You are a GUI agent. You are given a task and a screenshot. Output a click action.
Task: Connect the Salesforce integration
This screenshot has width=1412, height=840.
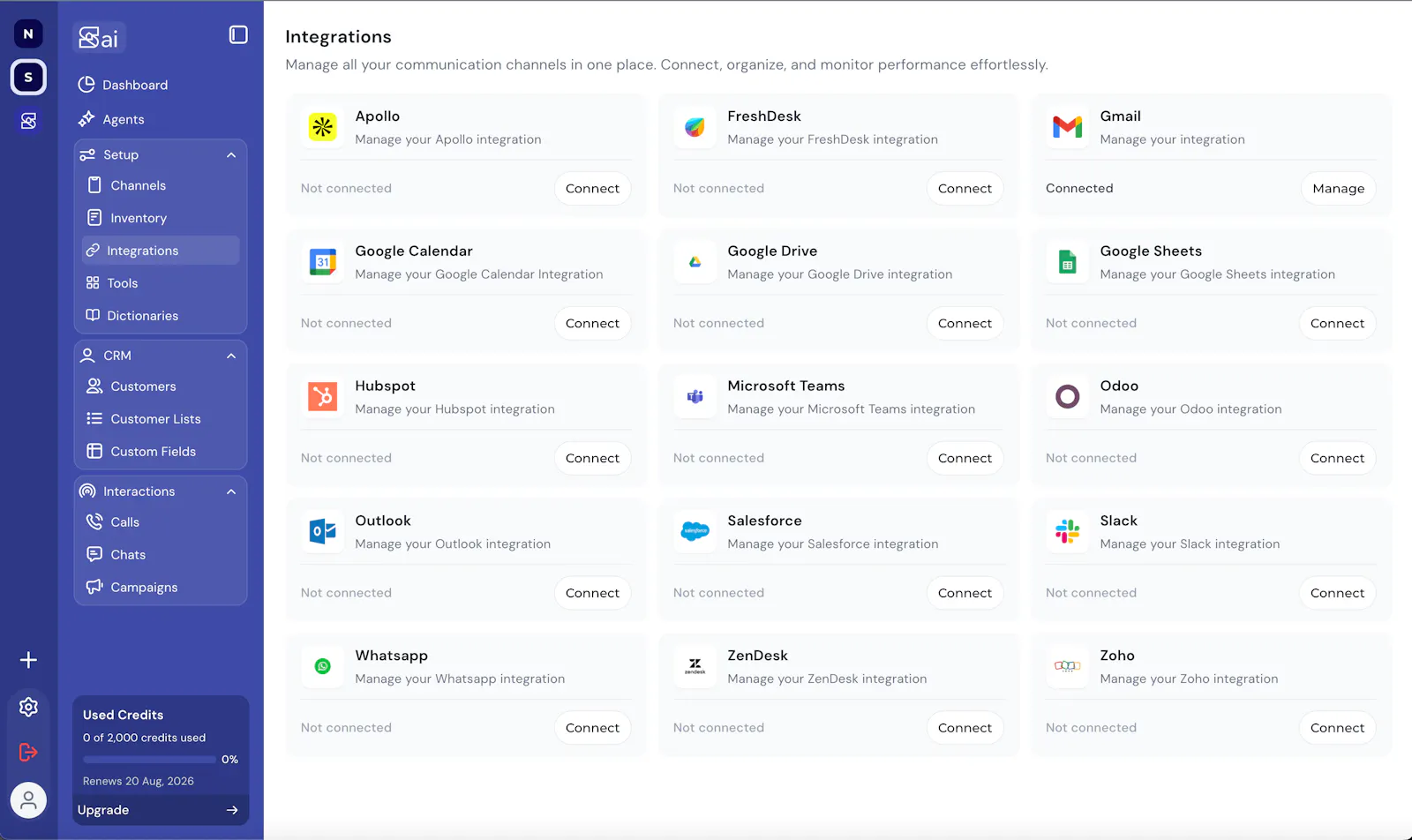[965, 593]
